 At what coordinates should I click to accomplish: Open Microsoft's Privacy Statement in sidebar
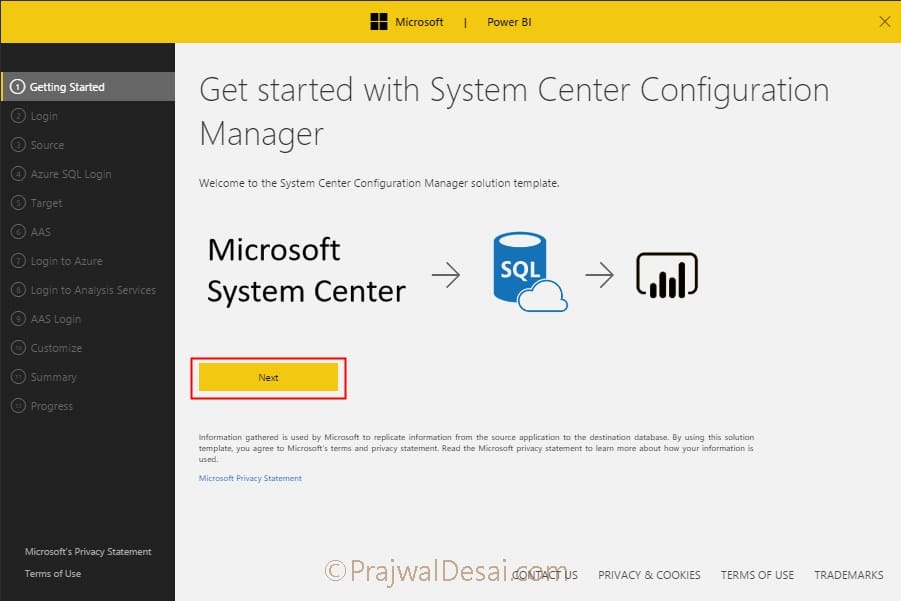[x=88, y=552]
